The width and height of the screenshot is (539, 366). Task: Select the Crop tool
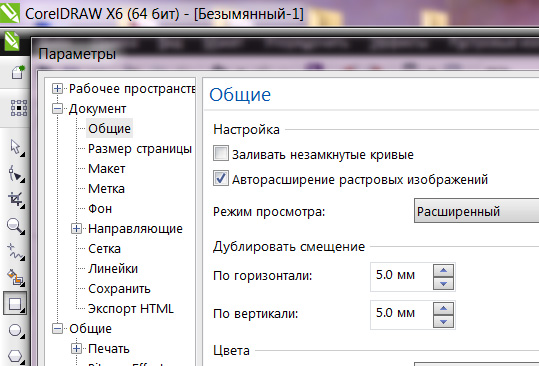pyautogui.click(x=16, y=199)
